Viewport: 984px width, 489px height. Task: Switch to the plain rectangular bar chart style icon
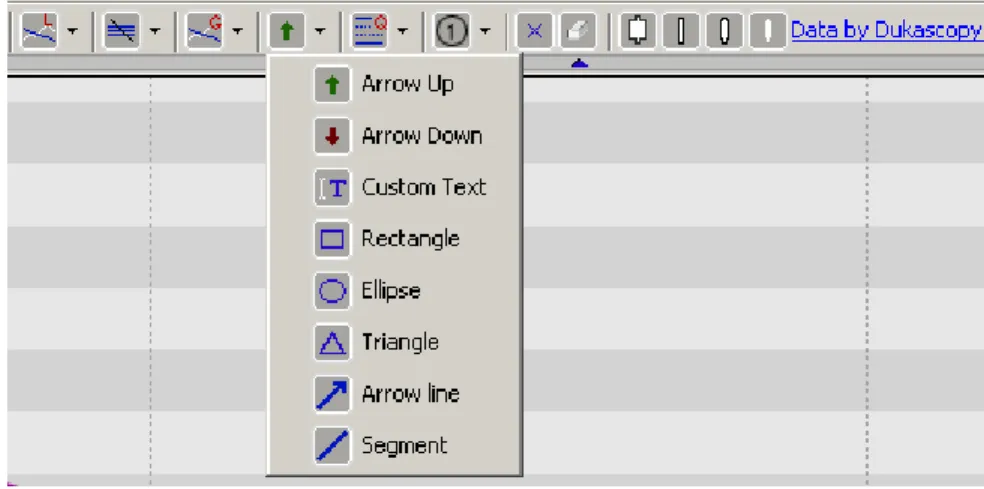[x=681, y=31]
